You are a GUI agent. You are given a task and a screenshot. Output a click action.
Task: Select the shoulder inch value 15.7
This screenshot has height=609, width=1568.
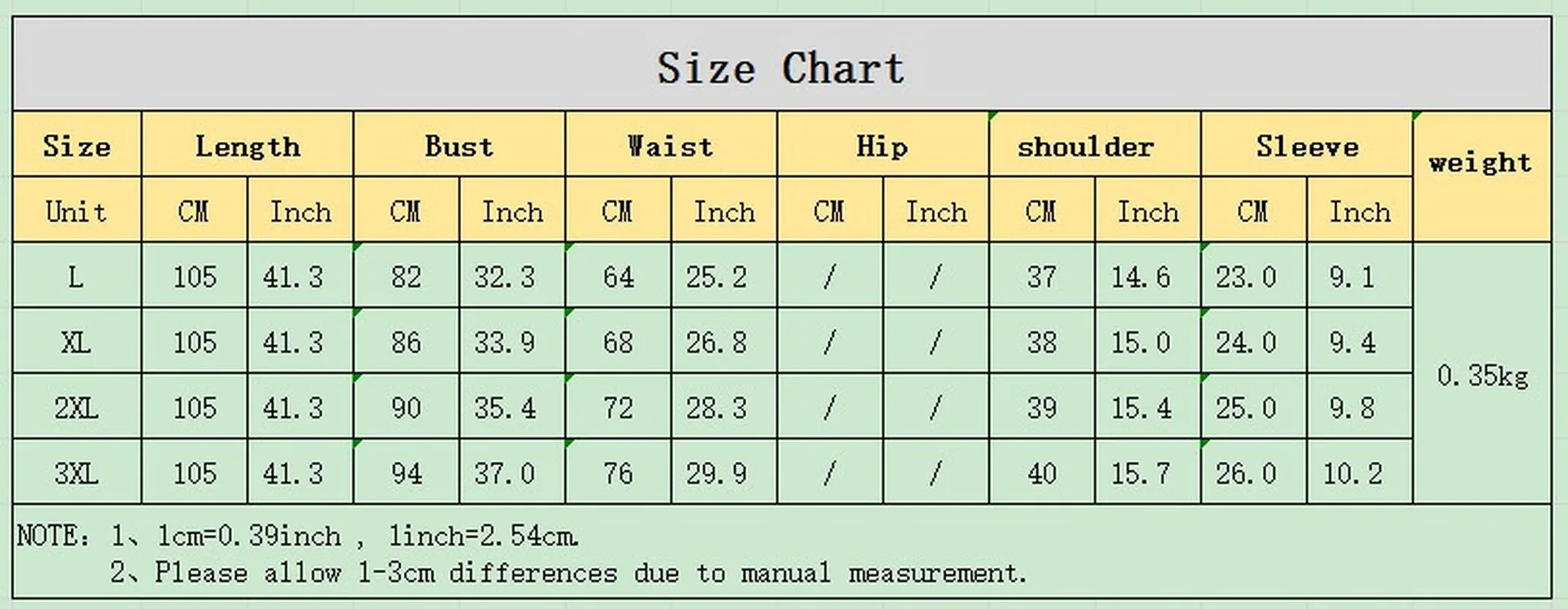click(x=1140, y=473)
